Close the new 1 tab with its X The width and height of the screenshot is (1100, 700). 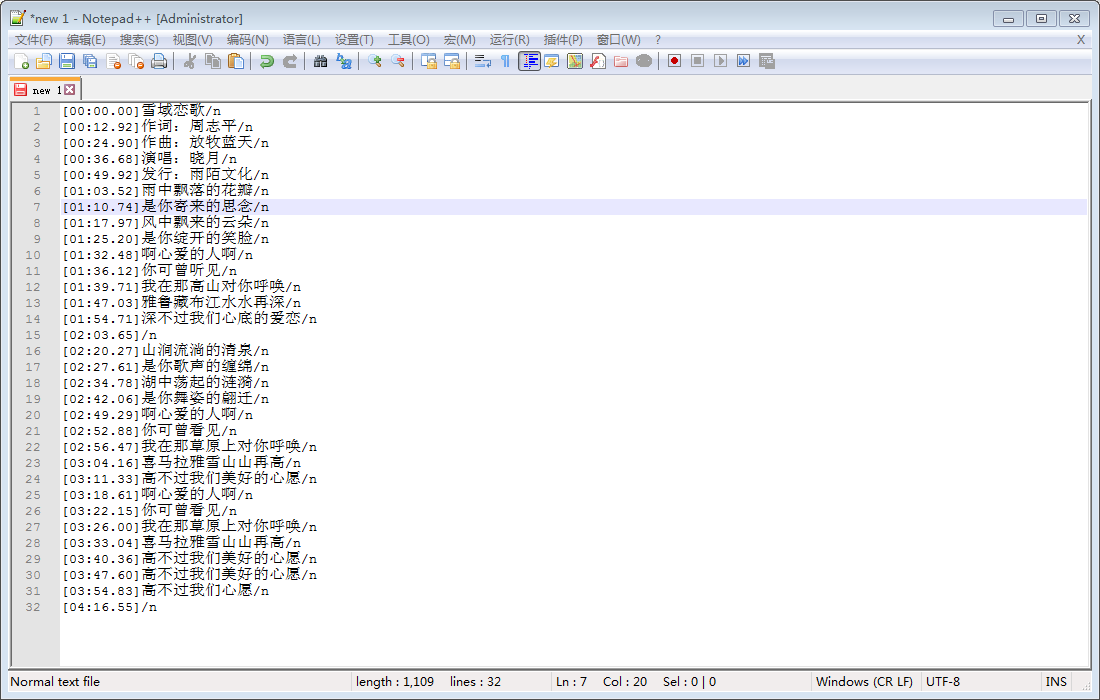[70, 90]
